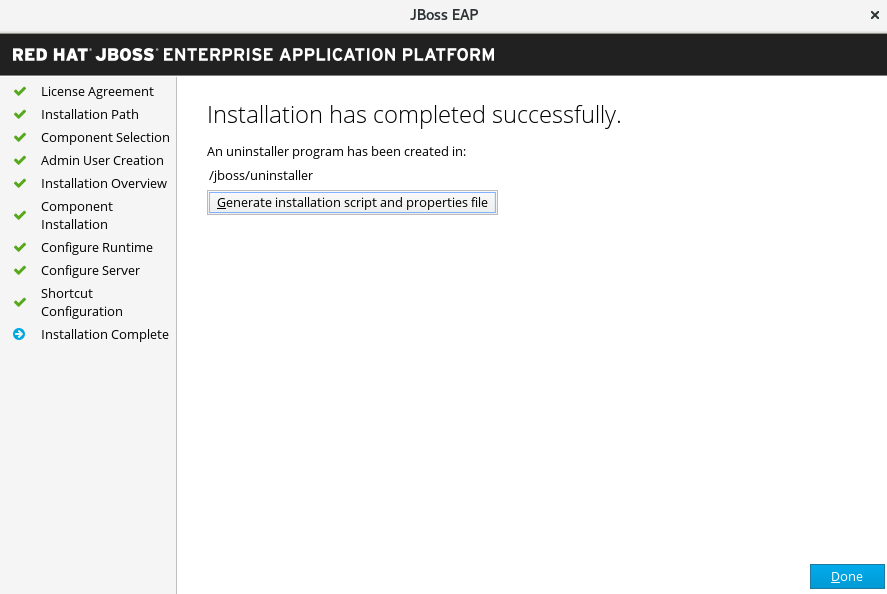Click the Configure Runtime checkmark icon

click(19, 248)
